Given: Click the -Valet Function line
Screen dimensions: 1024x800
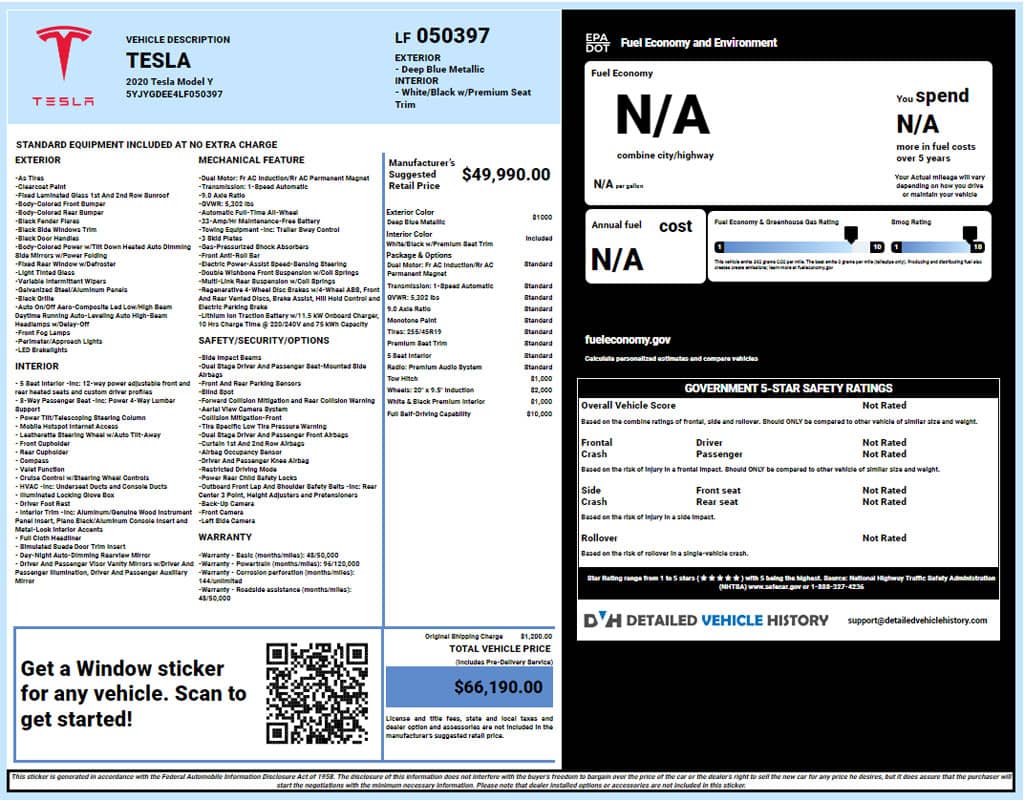Looking at the screenshot, I should 40,469.
